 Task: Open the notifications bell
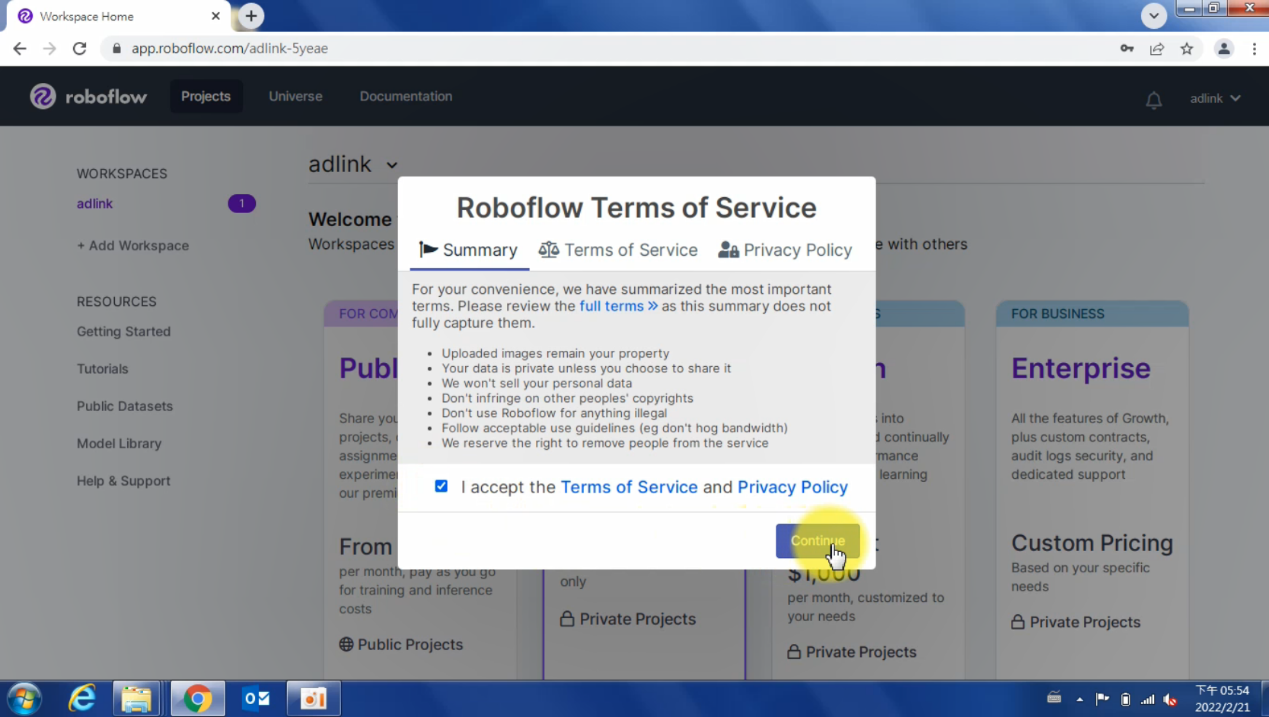1153,99
